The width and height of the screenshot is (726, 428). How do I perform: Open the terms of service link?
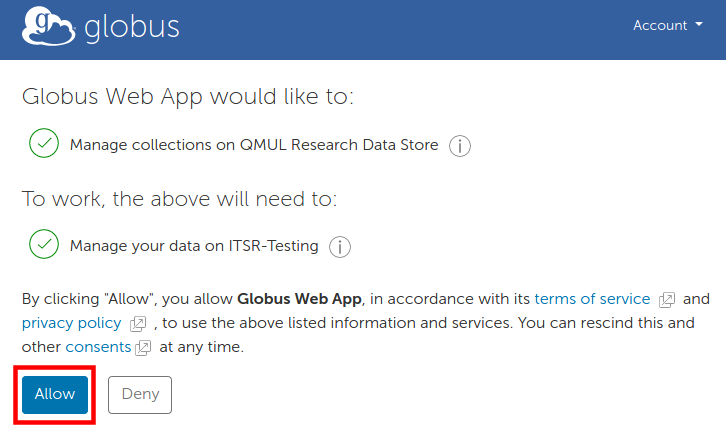592,299
